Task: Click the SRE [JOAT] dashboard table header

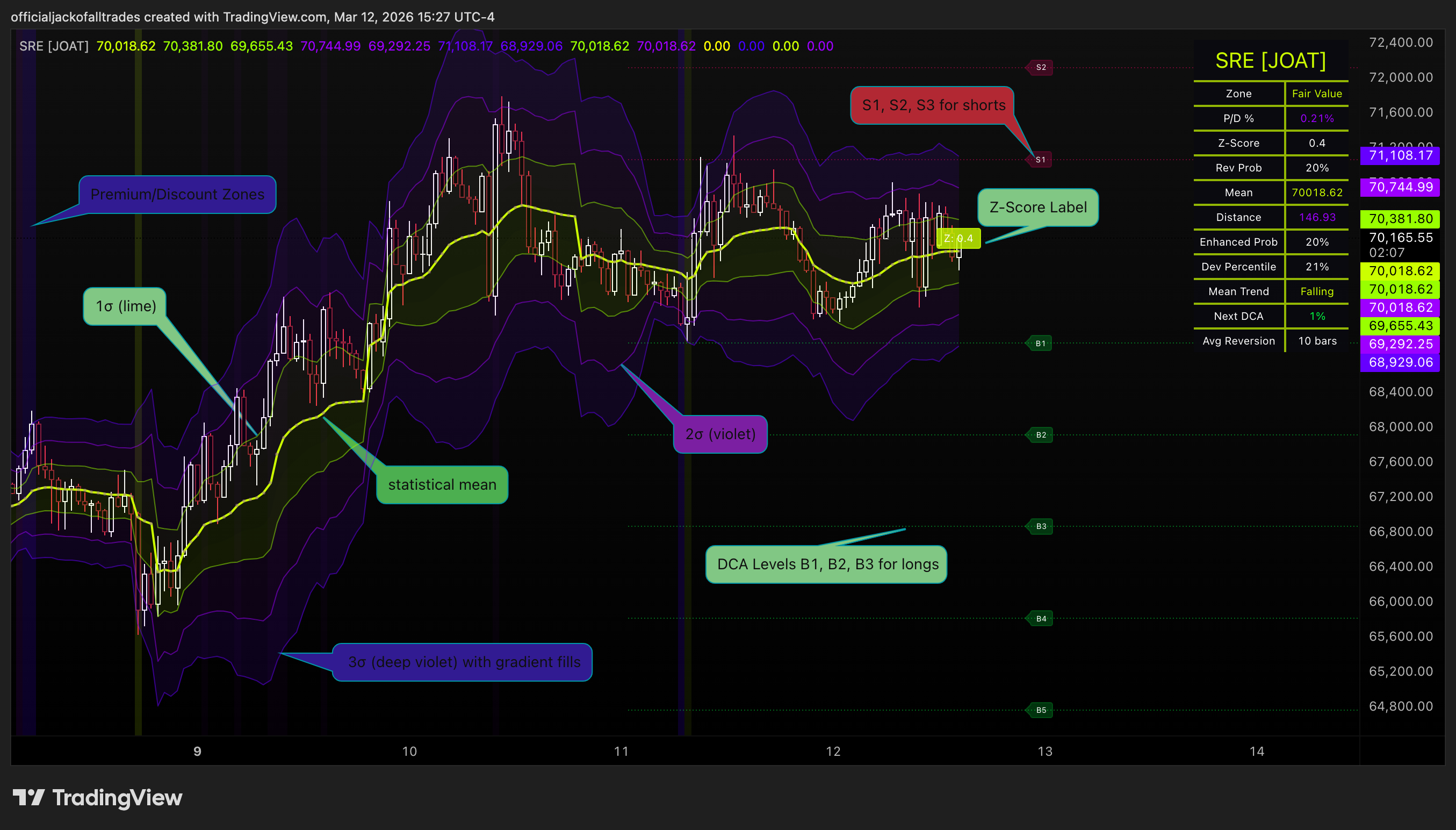Action: click(x=1270, y=60)
